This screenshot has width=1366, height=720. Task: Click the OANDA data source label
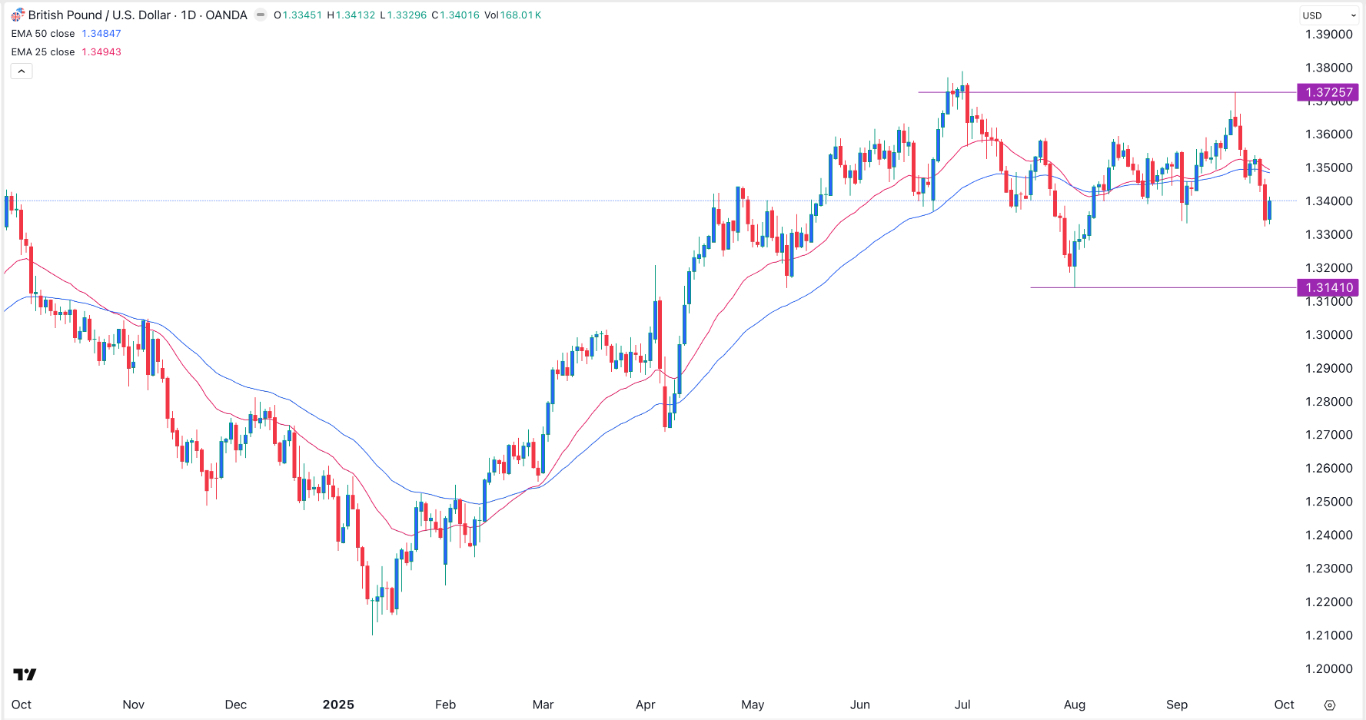click(230, 15)
